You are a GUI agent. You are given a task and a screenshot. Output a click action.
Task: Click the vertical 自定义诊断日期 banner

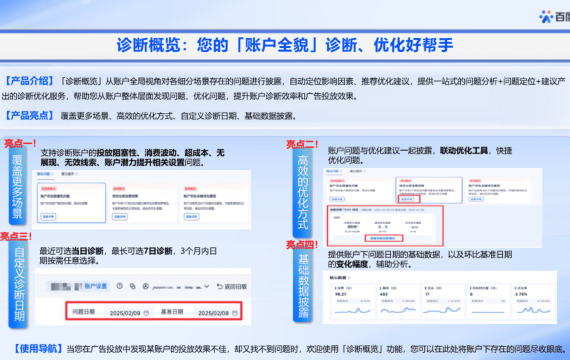point(19,284)
